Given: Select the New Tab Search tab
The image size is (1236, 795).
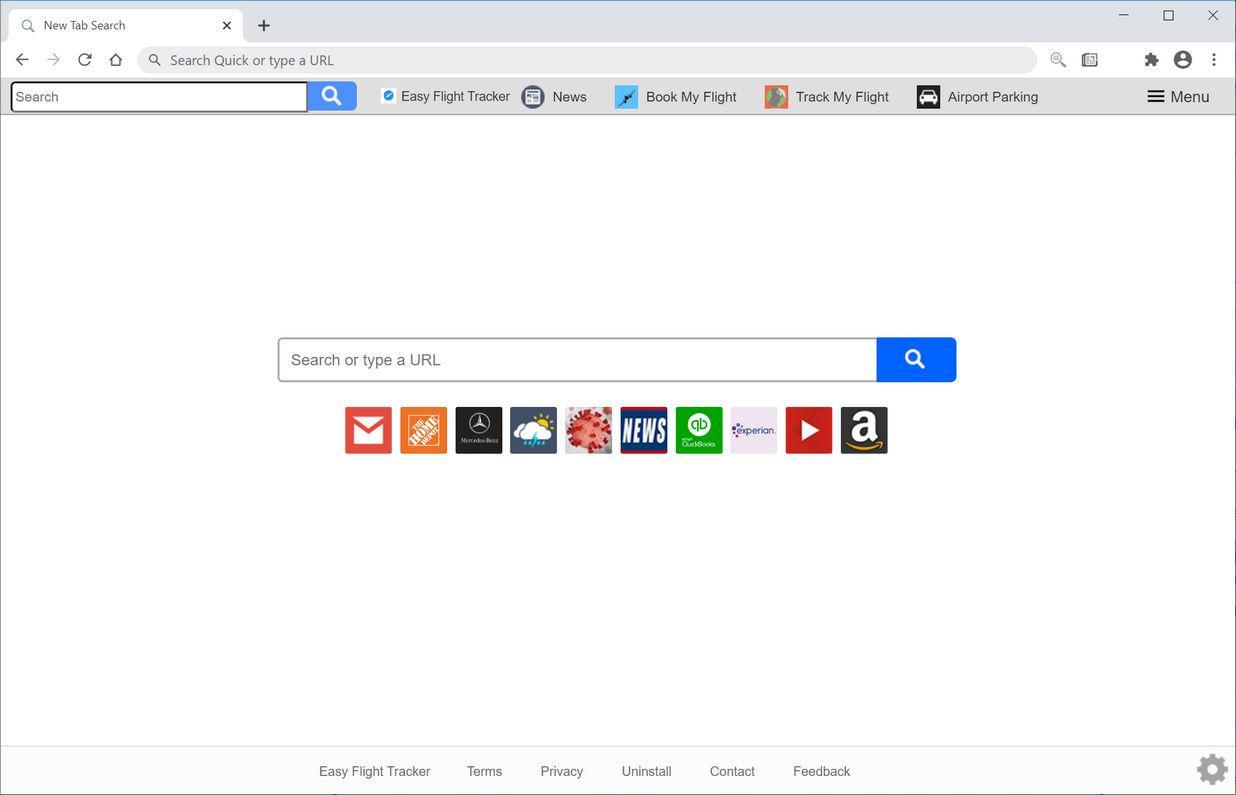Looking at the screenshot, I should (125, 25).
